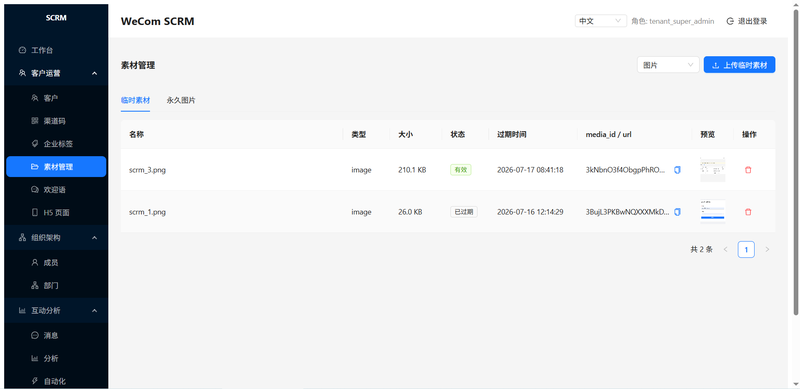Collapse the 客户运营 menu group
This screenshot has height=389, width=800.
(x=94, y=74)
